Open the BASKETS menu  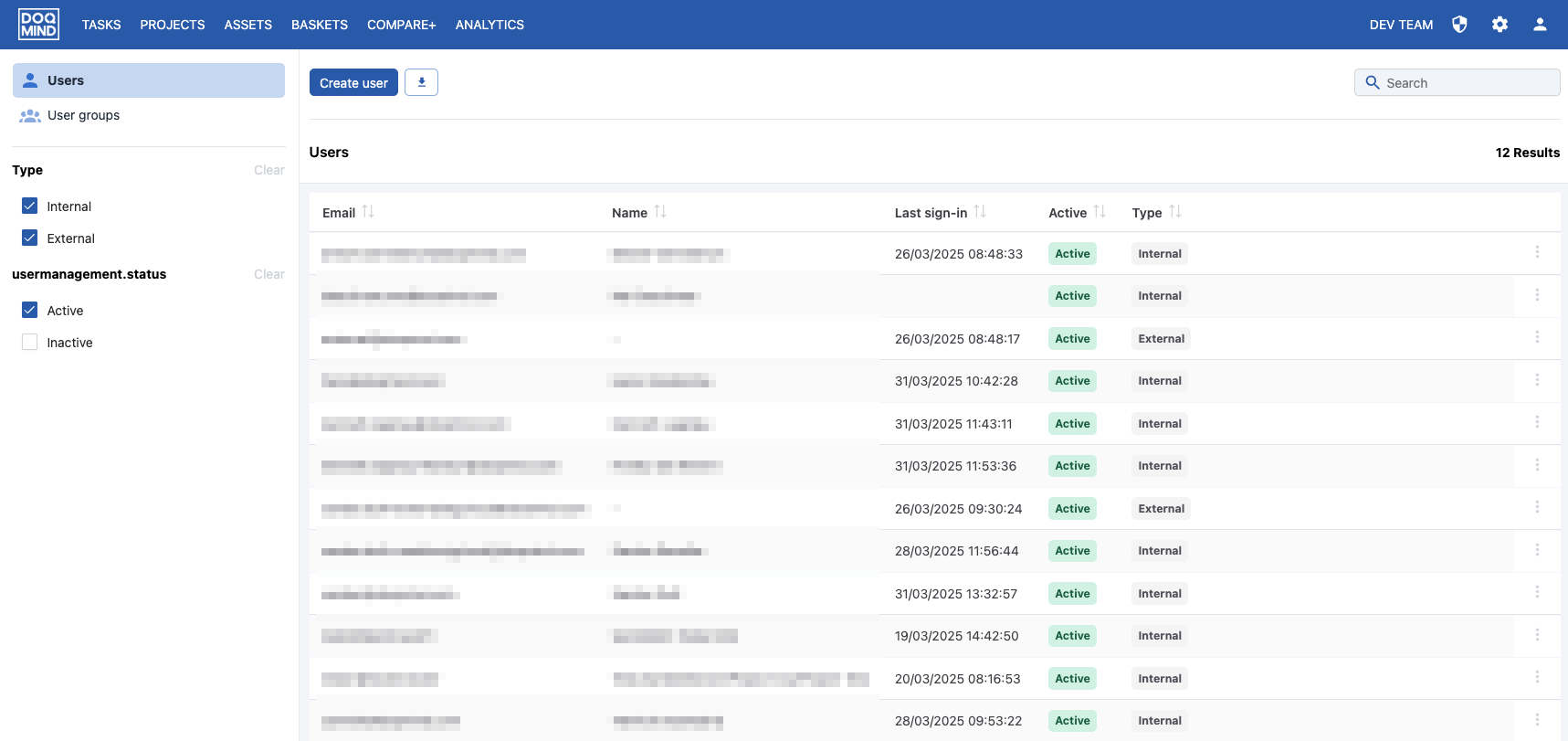(x=320, y=25)
